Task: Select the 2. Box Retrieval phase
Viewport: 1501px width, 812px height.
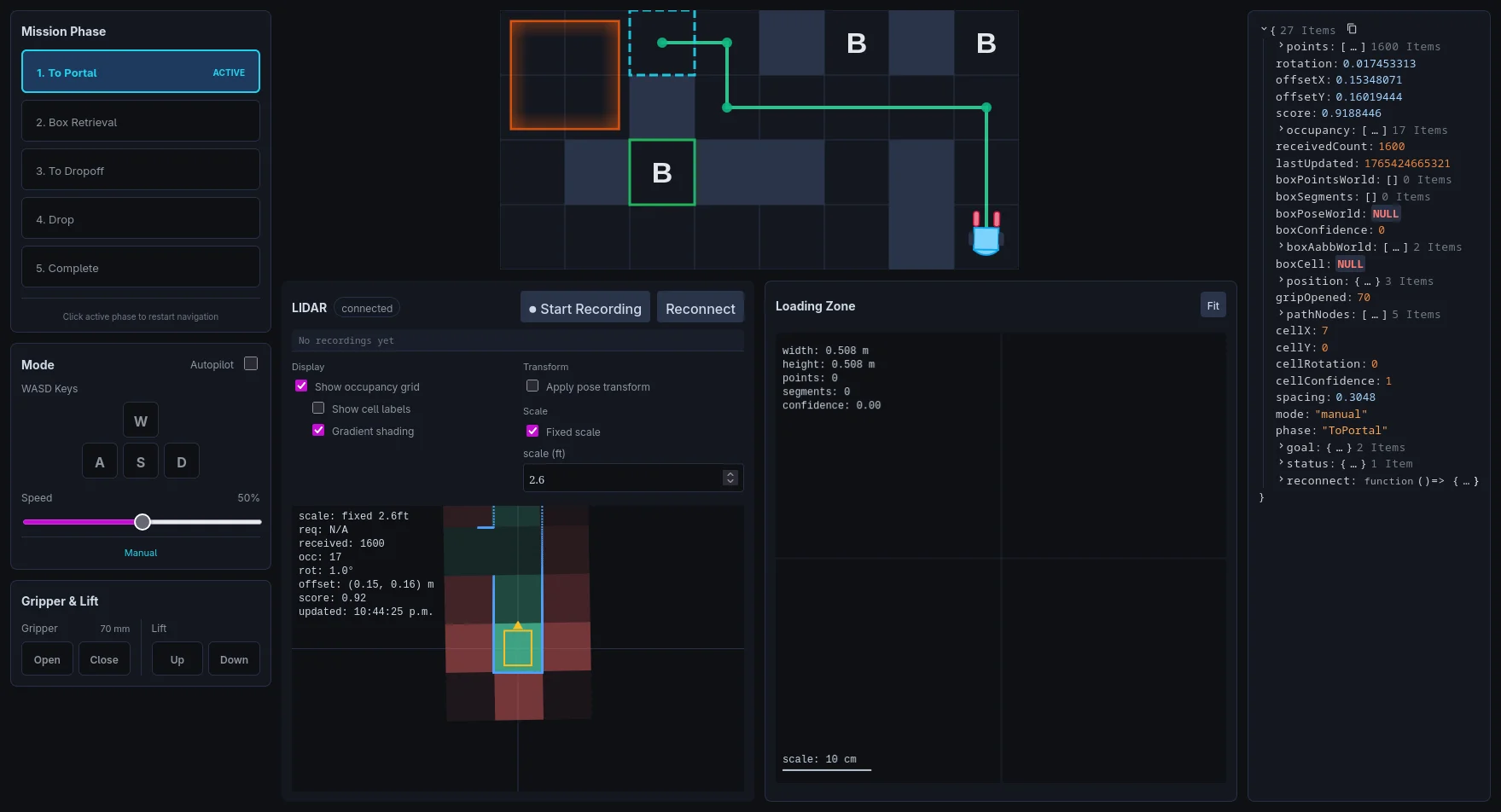Action: [141, 121]
